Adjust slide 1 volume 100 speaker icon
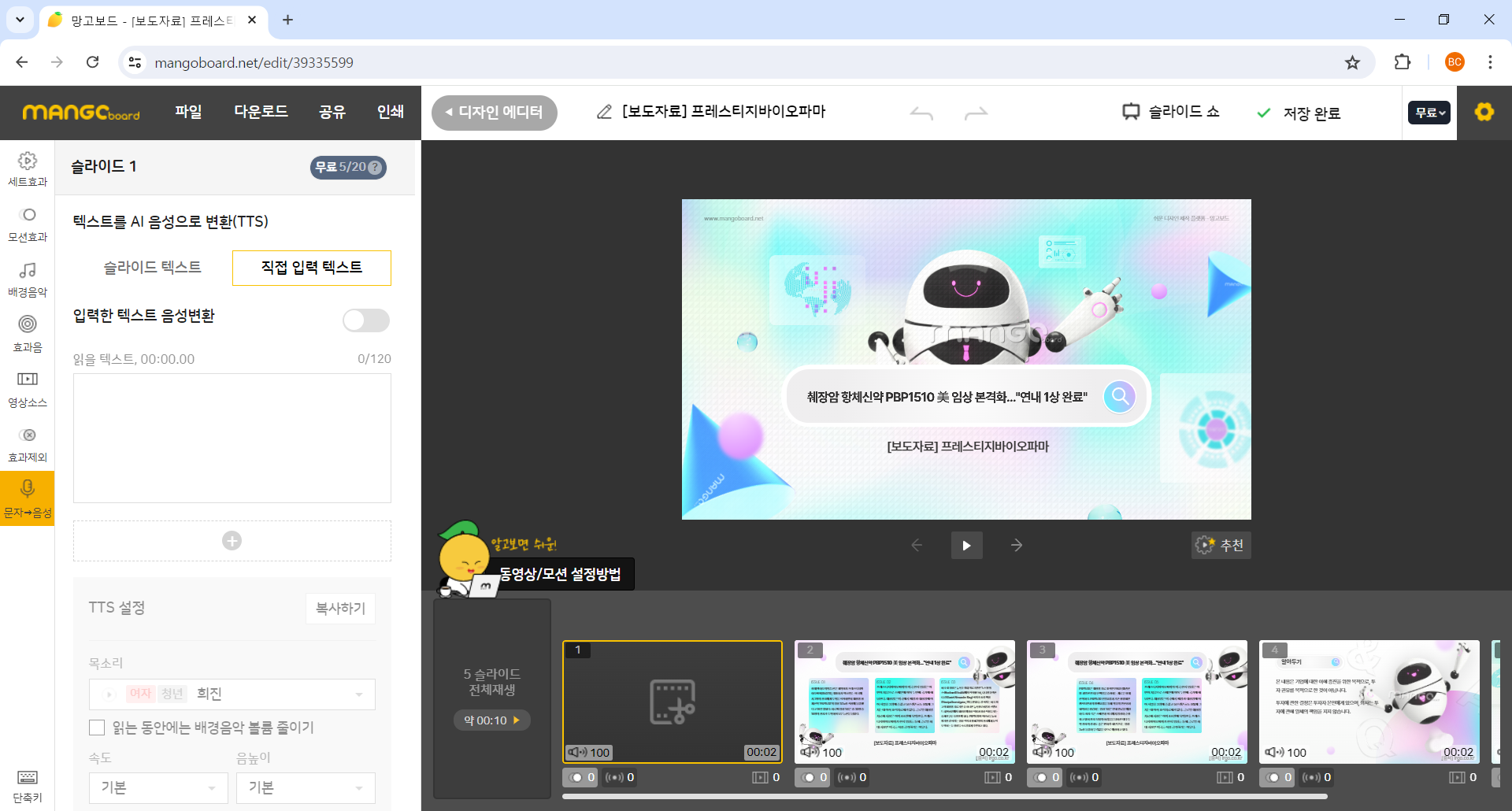This screenshot has width=1512, height=811. (577, 752)
